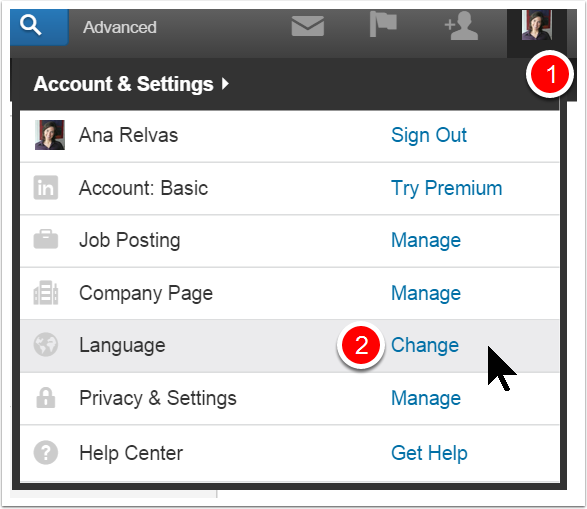587x509 pixels.
Task: Open Advanced search link
Action: (x=120, y=27)
